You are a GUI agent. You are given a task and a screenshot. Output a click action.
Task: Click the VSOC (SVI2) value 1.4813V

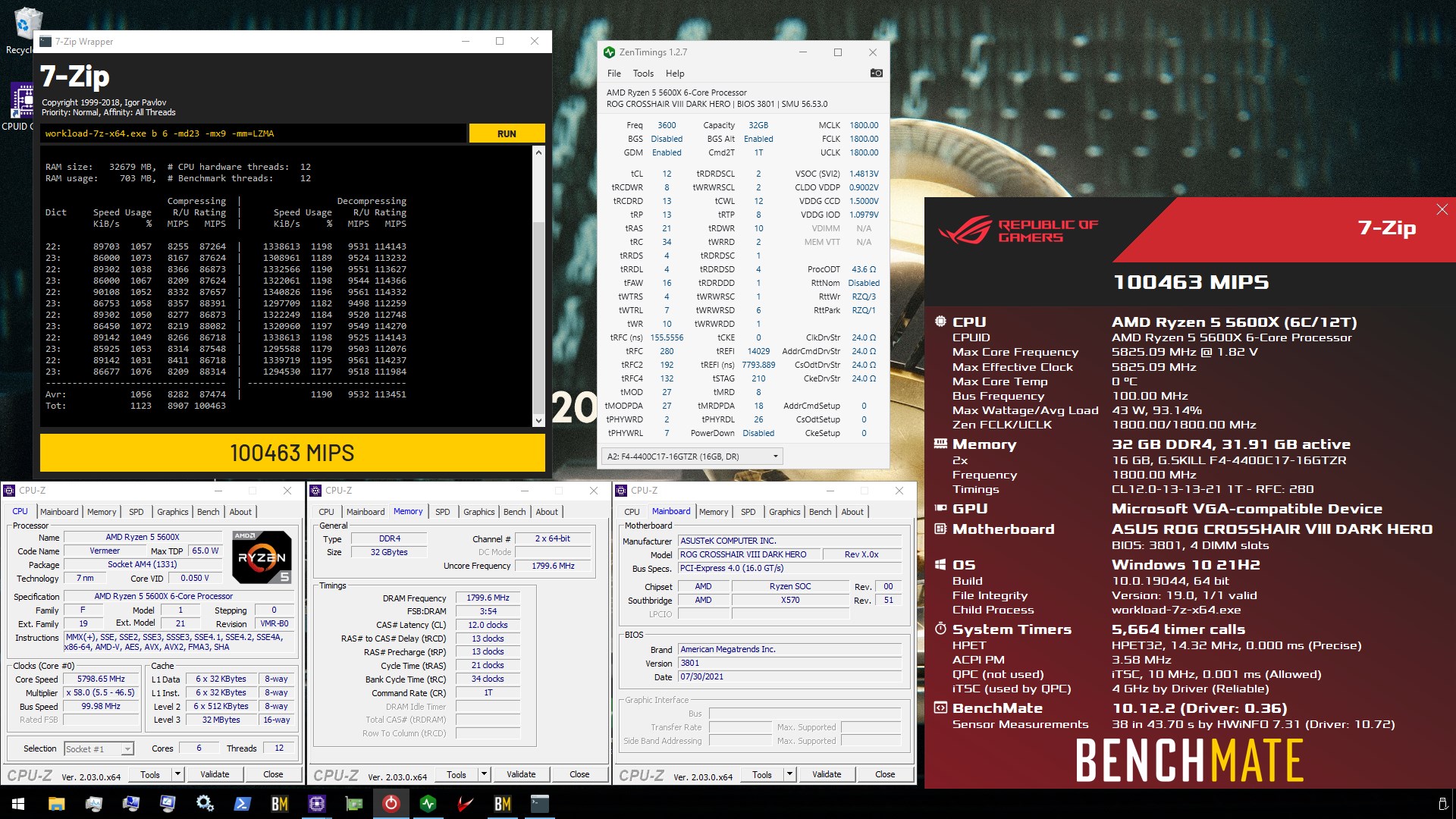click(864, 174)
